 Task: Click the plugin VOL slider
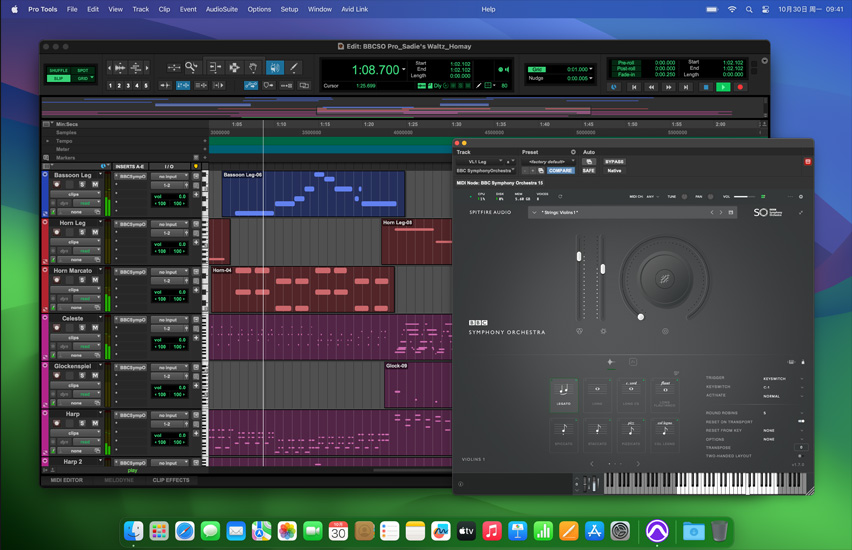click(x=746, y=197)
